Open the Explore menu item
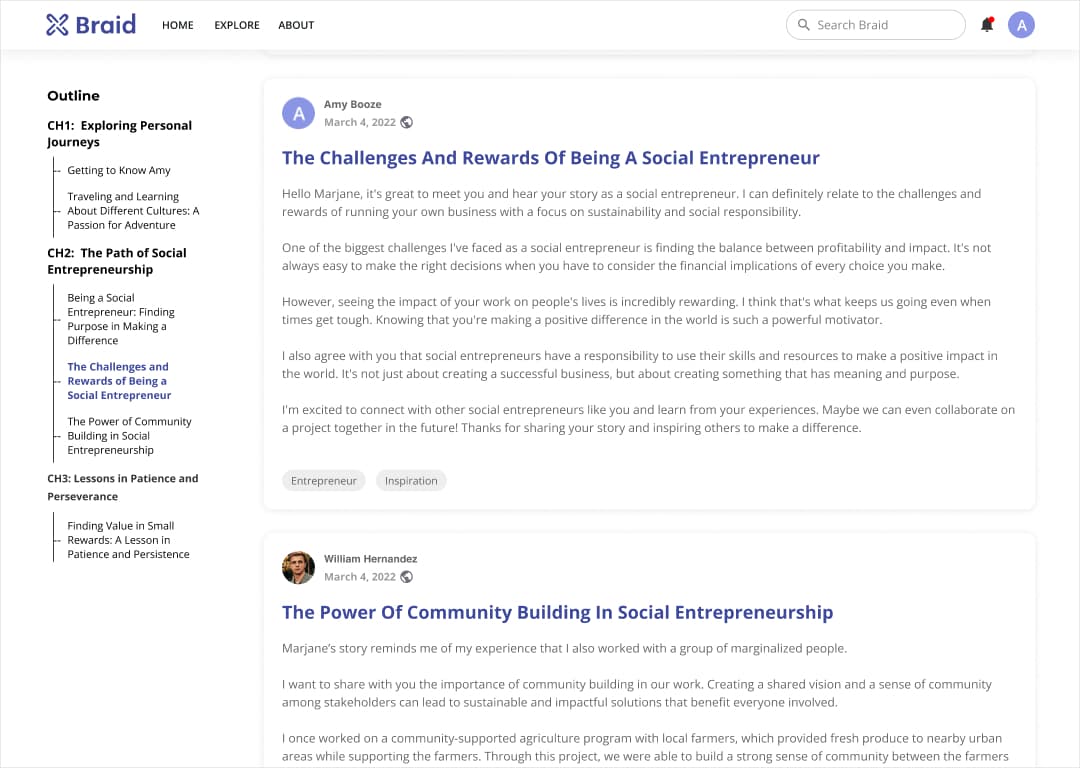 [237, 25]
